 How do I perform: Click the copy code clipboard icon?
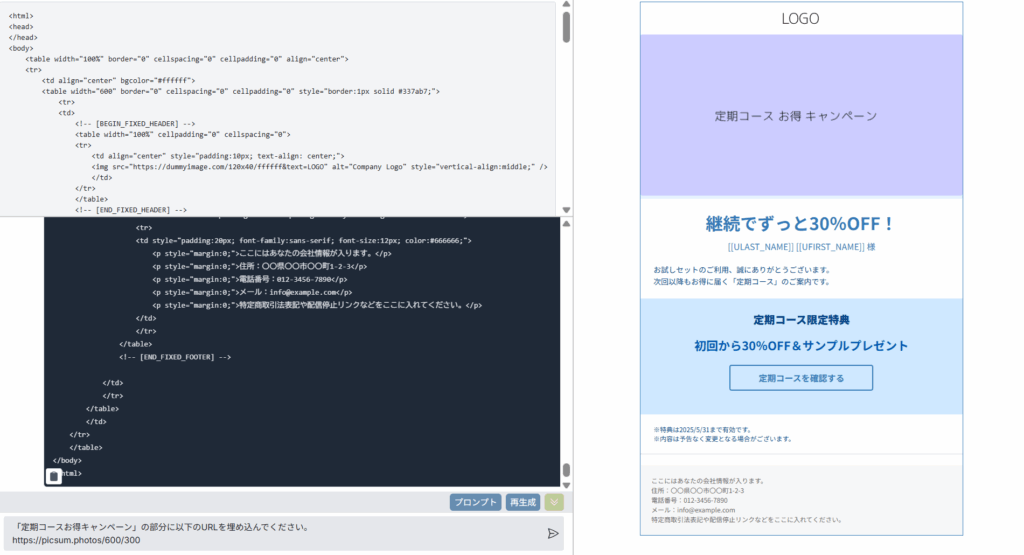(x=54, y=476)
